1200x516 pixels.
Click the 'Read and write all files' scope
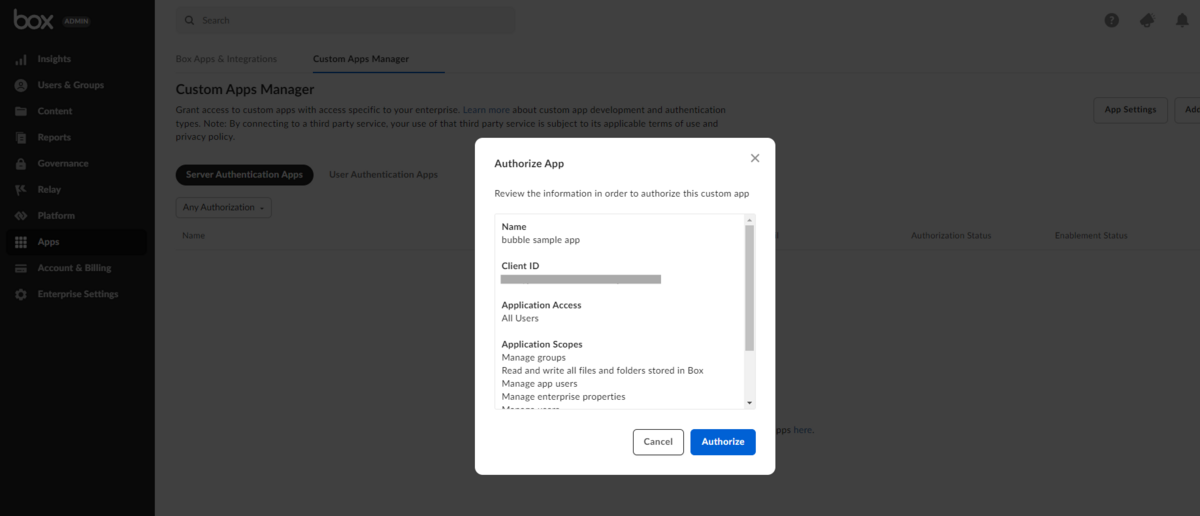[602, 370]
